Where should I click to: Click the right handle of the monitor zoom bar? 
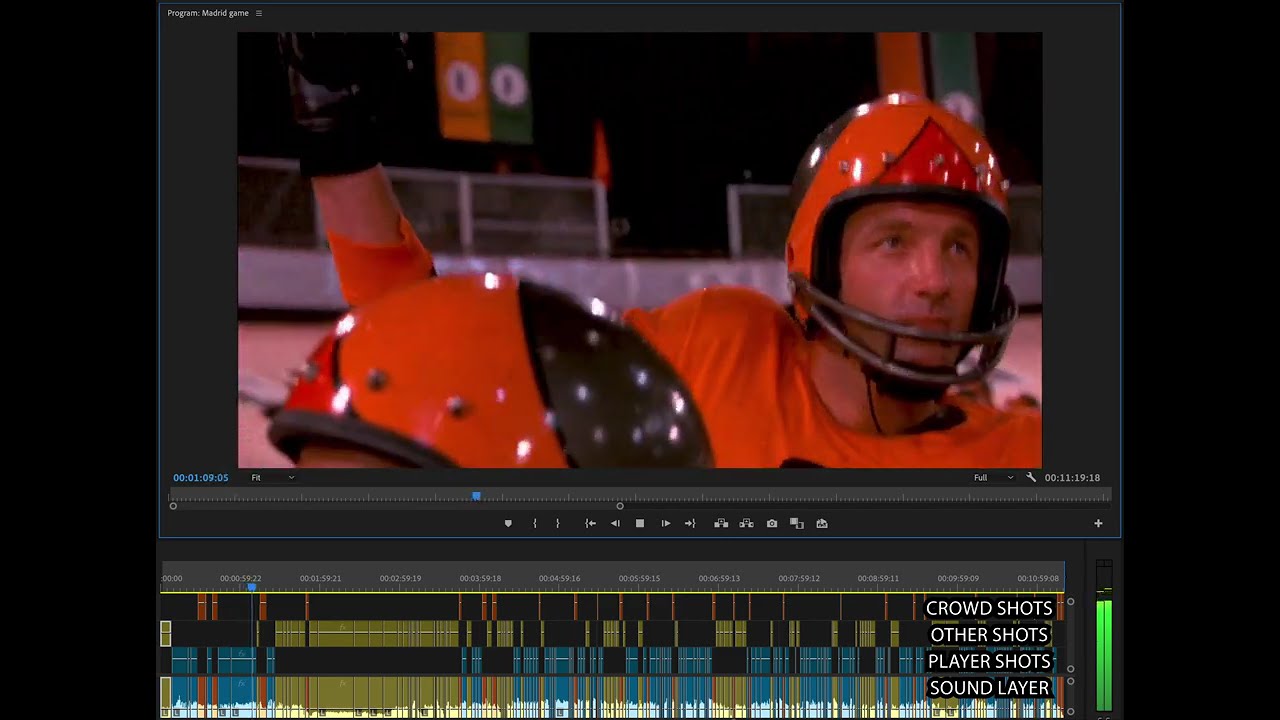tap(620, 506)
